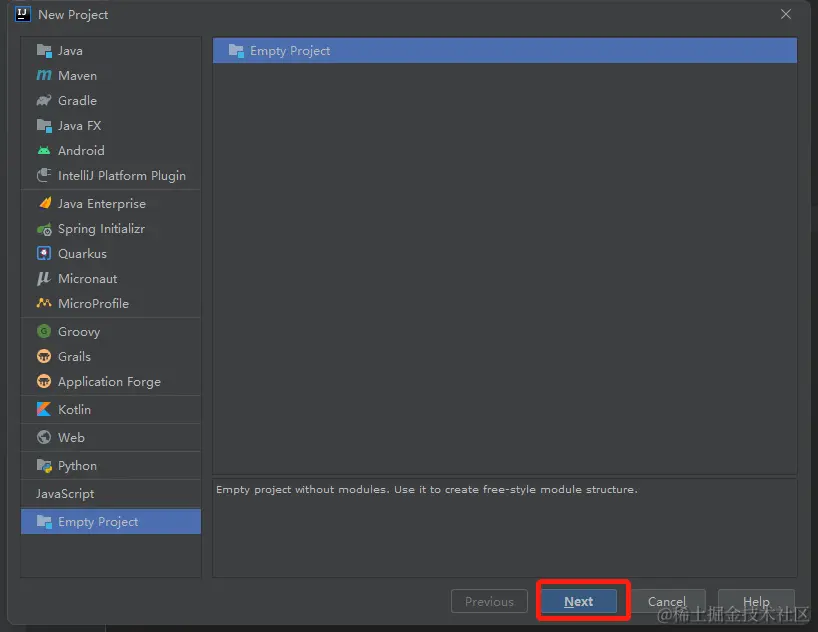
Task: Cancel the New Project dialog
Action: click(667, 601)
